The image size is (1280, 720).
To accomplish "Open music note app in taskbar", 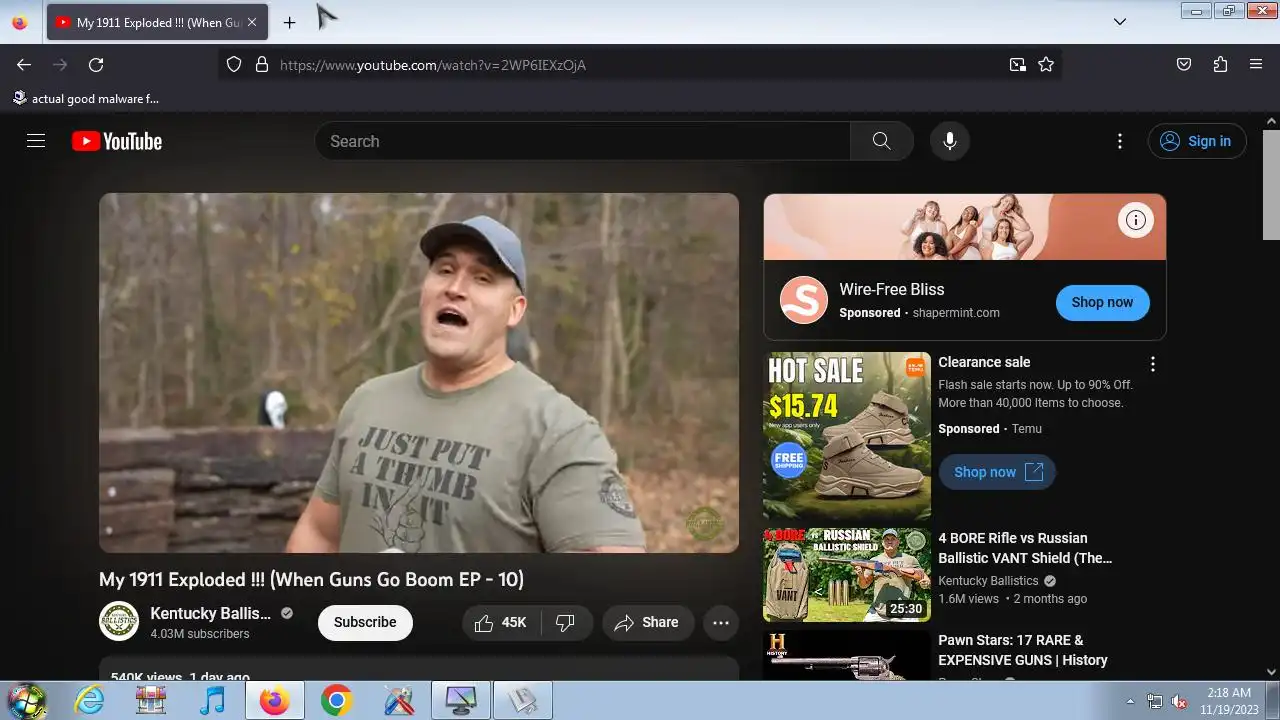I will pyautogui.click(x=212, y=701).
